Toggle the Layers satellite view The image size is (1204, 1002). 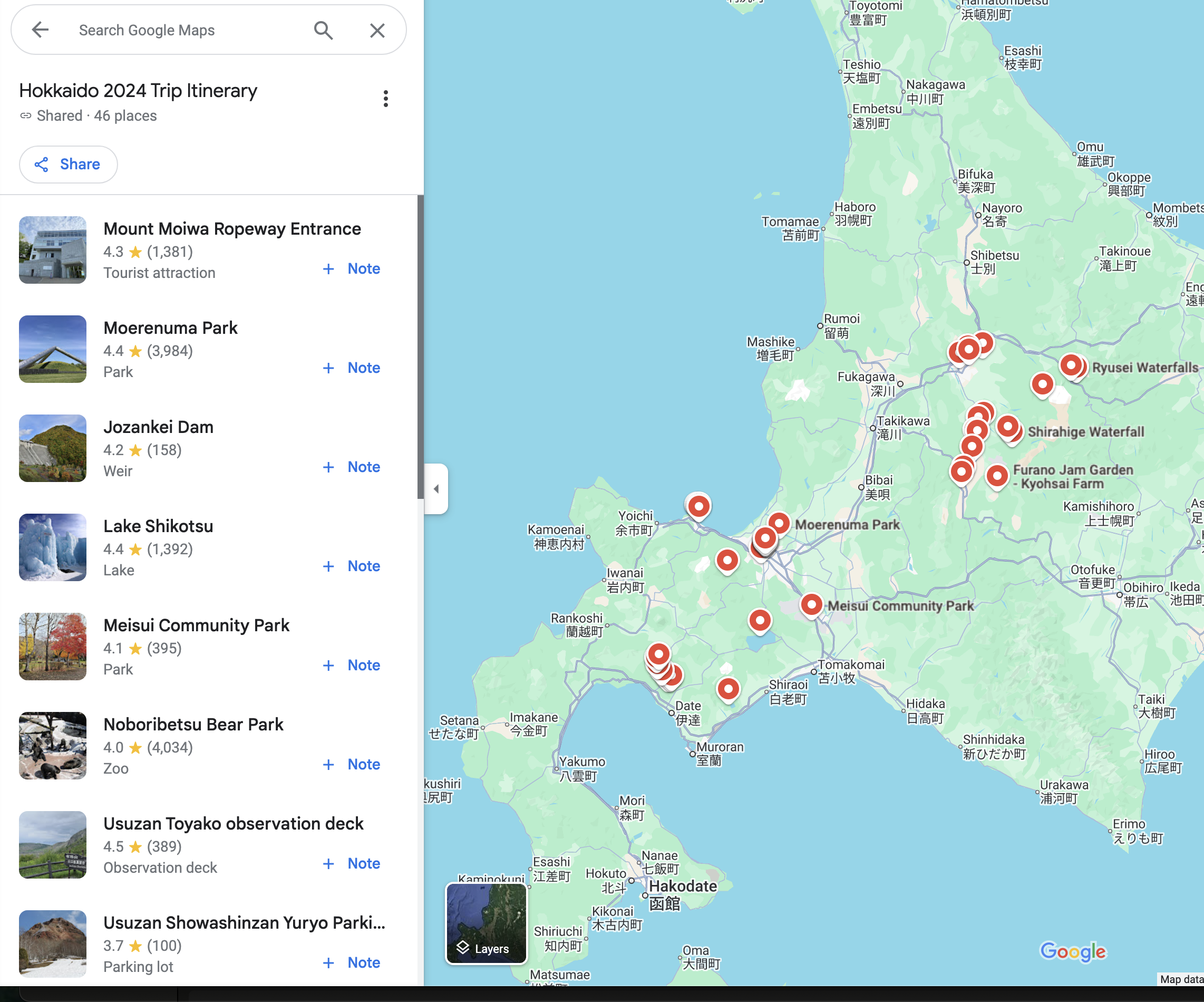click(486, 923)
